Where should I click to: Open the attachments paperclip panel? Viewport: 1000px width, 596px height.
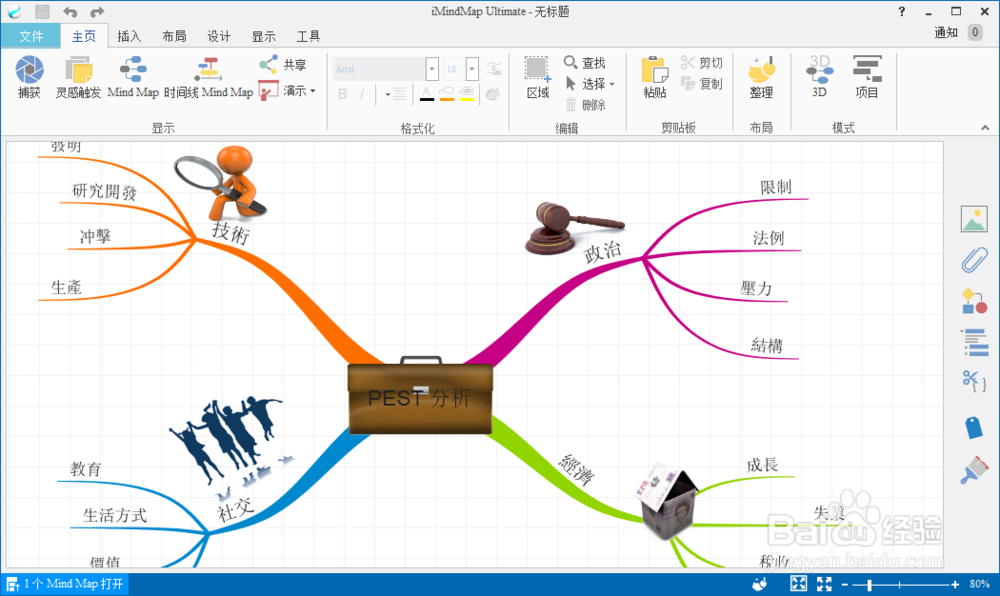point(974,260)
